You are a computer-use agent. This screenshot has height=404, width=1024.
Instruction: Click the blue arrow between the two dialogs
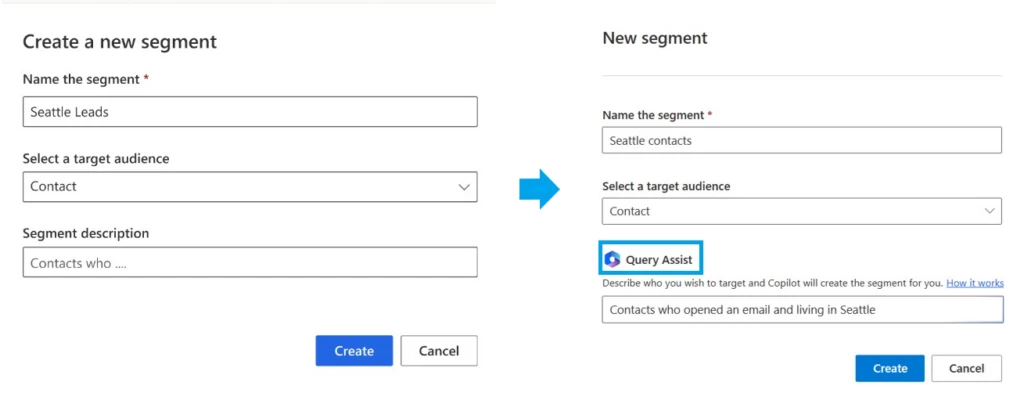tap(540, 187)
